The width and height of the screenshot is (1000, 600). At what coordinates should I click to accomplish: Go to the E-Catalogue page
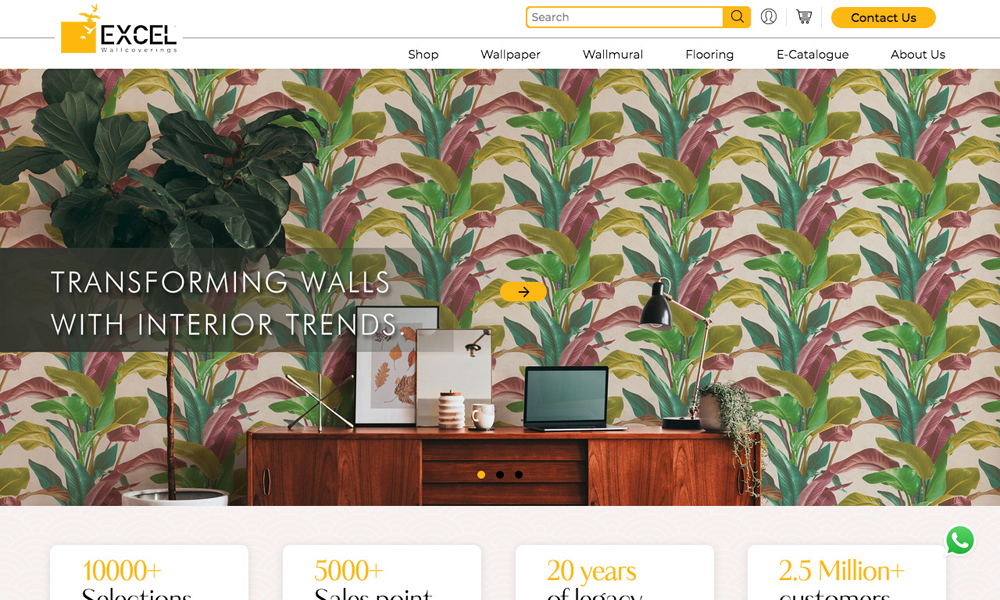click(x=812, y=54)
